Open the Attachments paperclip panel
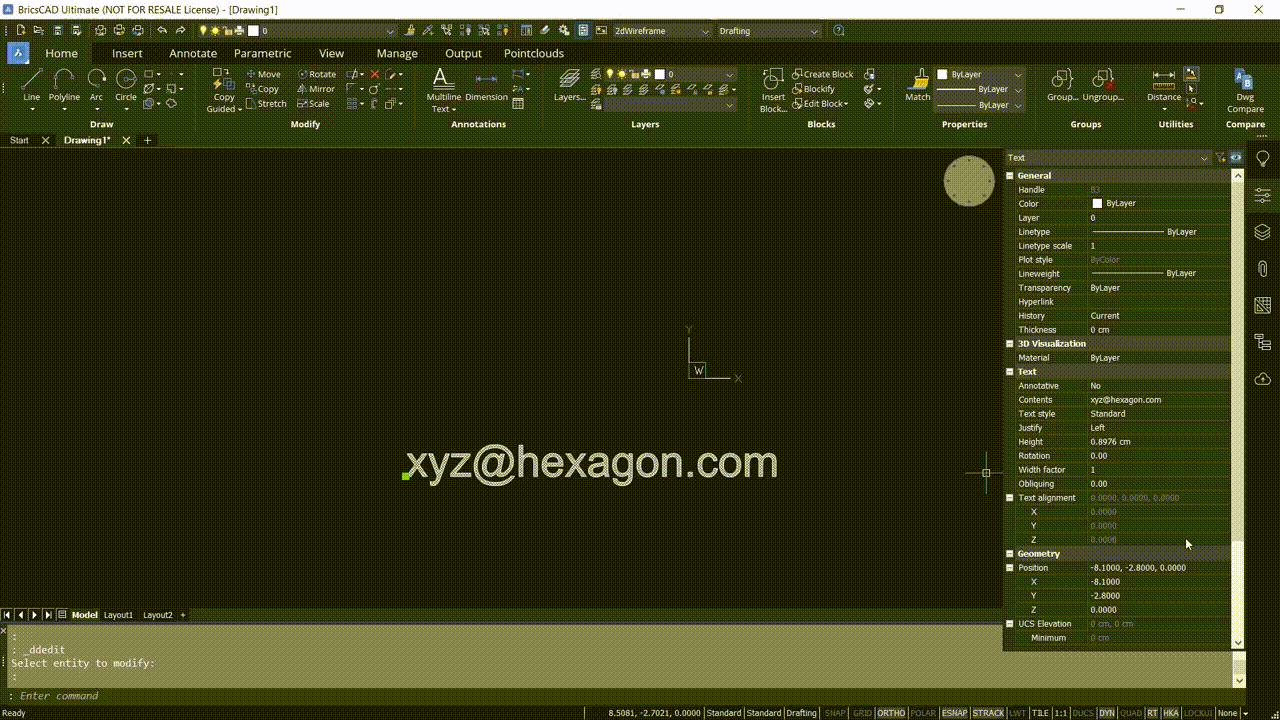Image resolution: width=1280 pixels, height=720 pixels. pos(1263,269)
